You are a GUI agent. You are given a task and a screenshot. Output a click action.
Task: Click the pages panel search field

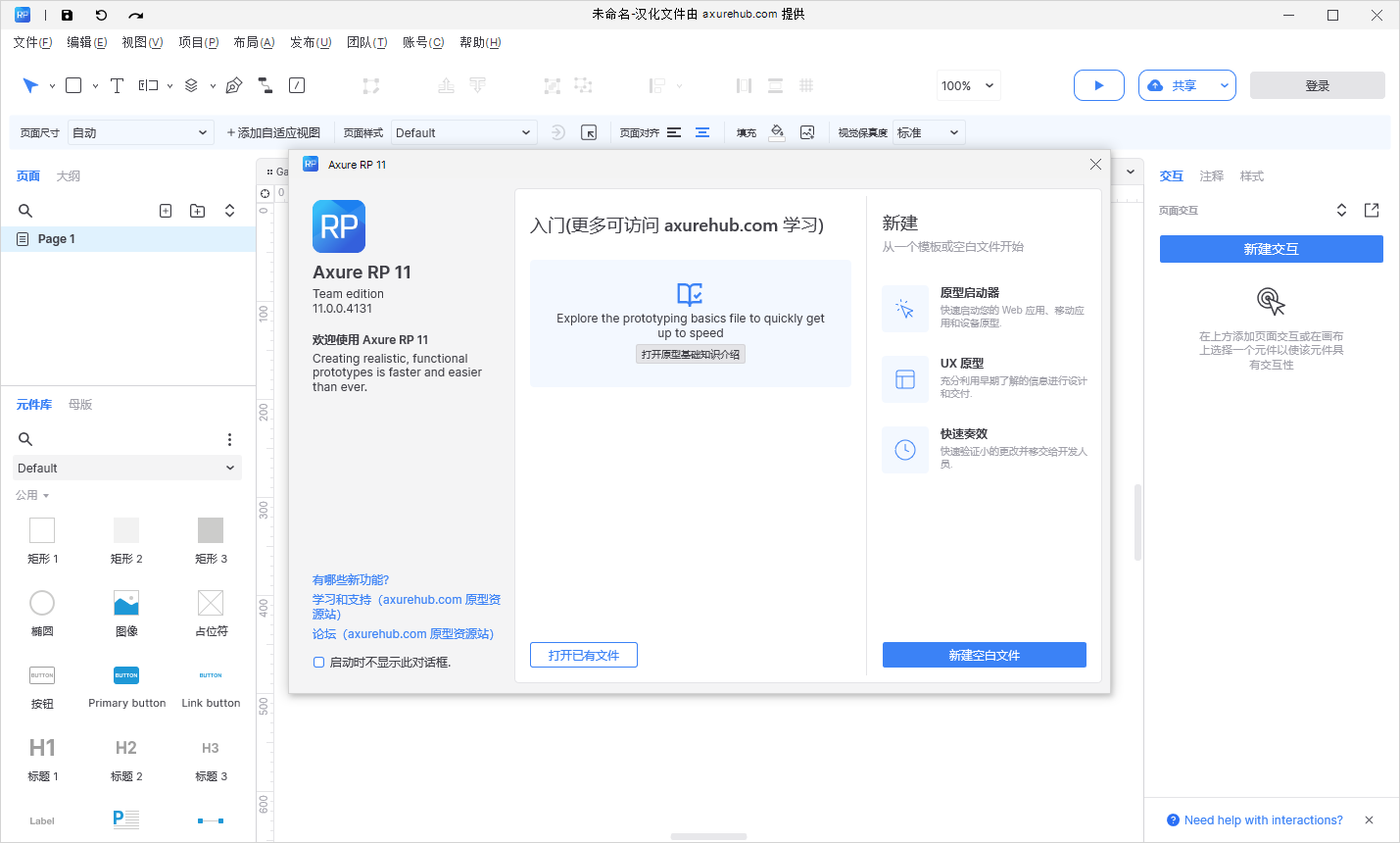(x=25, y=210)
